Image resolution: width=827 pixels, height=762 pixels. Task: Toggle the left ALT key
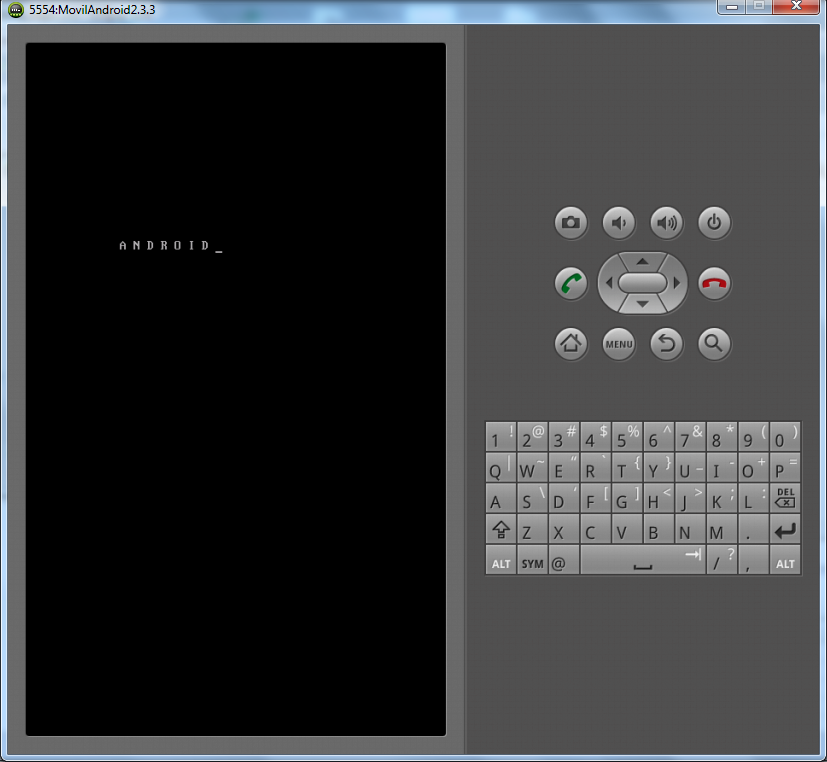pos(500,561)
